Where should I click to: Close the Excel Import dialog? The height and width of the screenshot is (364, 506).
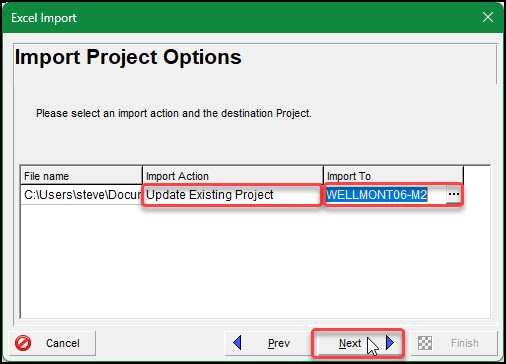point(488,17)
